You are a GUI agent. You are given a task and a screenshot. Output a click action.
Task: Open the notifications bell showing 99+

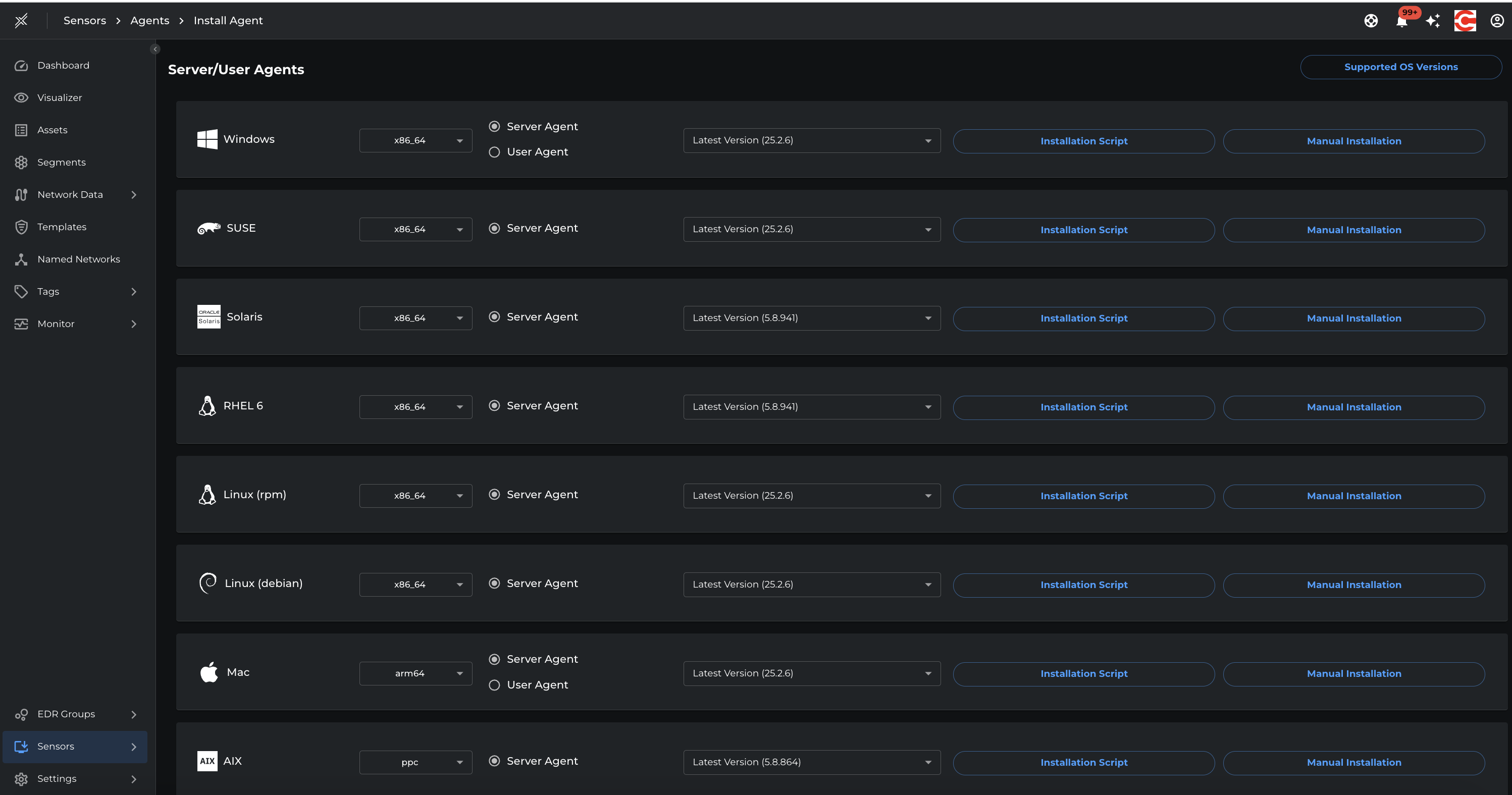(x=1402, y=21)
